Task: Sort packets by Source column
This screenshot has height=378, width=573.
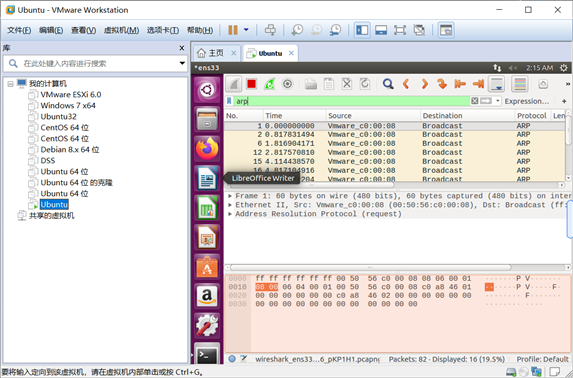Action: pyautogui.click(x=373, y=116)
